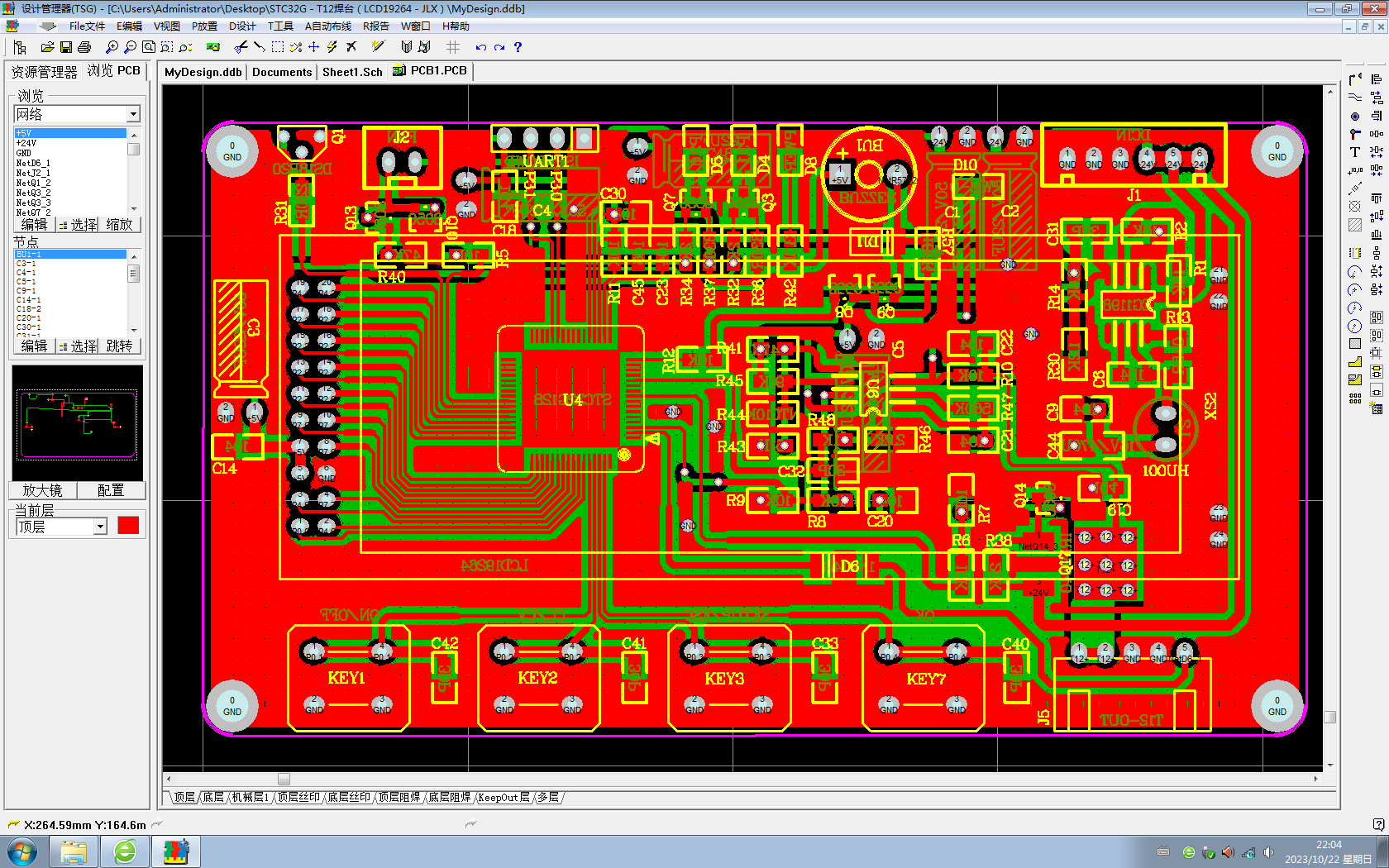Screen dimensions: 1389x868
Task: Click node list scroll-down arrow
Action: [133, 331]
